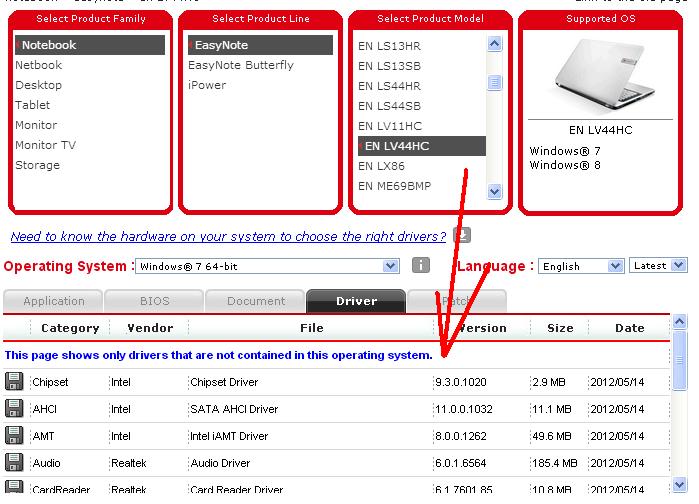
Task: Click product model list scroll-up arrow
Action: (x=494, y=44)
